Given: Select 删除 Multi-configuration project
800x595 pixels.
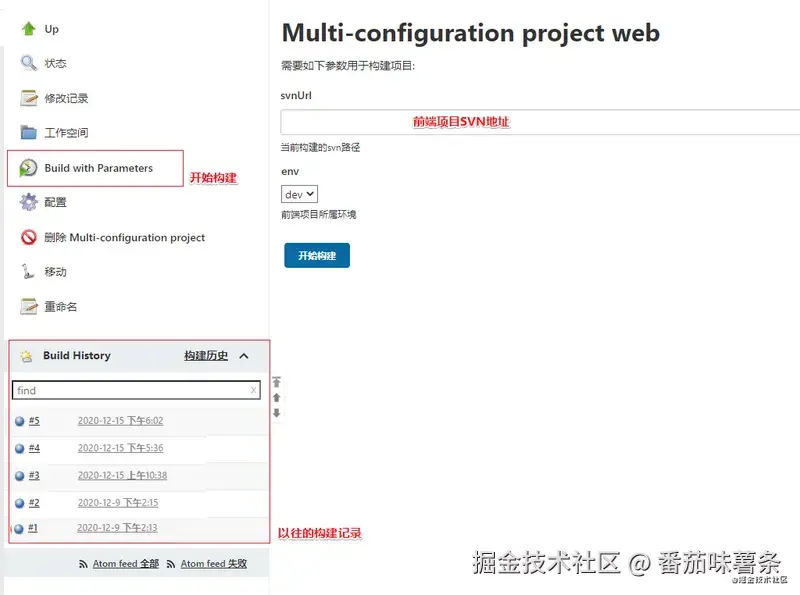Looking at the screenshot, I should pyautogui.click(x=124, y=237).
